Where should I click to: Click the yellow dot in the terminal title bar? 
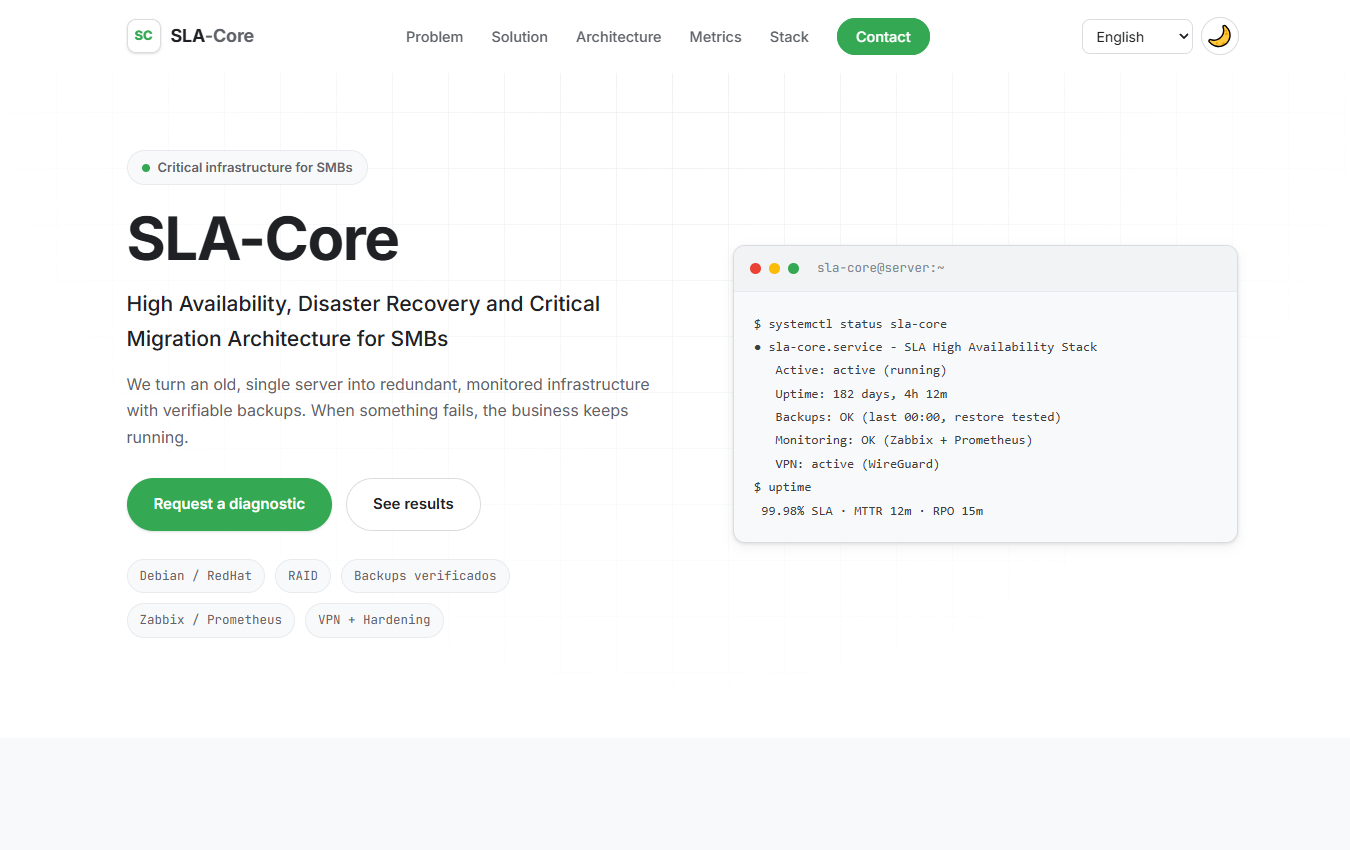pyautogui.click(x=774, y=268)
